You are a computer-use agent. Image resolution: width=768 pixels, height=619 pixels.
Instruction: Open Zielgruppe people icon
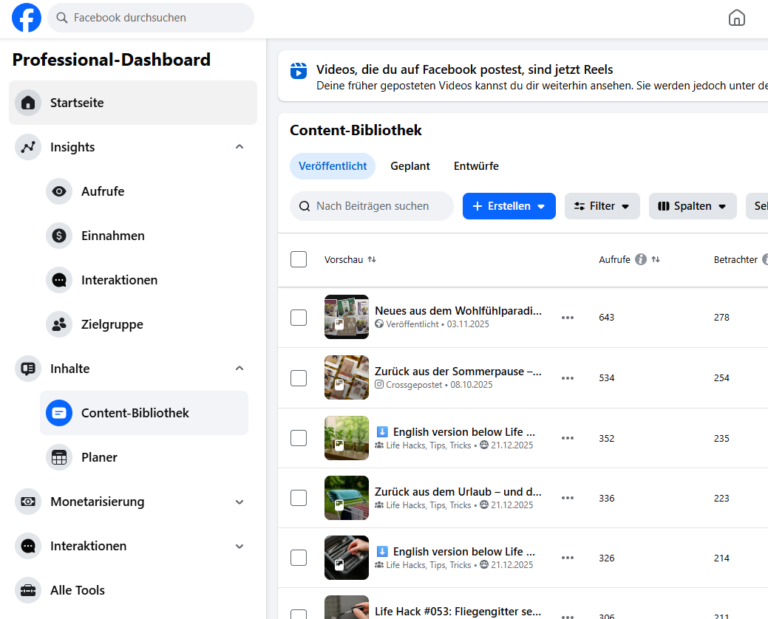pos(59,324)
